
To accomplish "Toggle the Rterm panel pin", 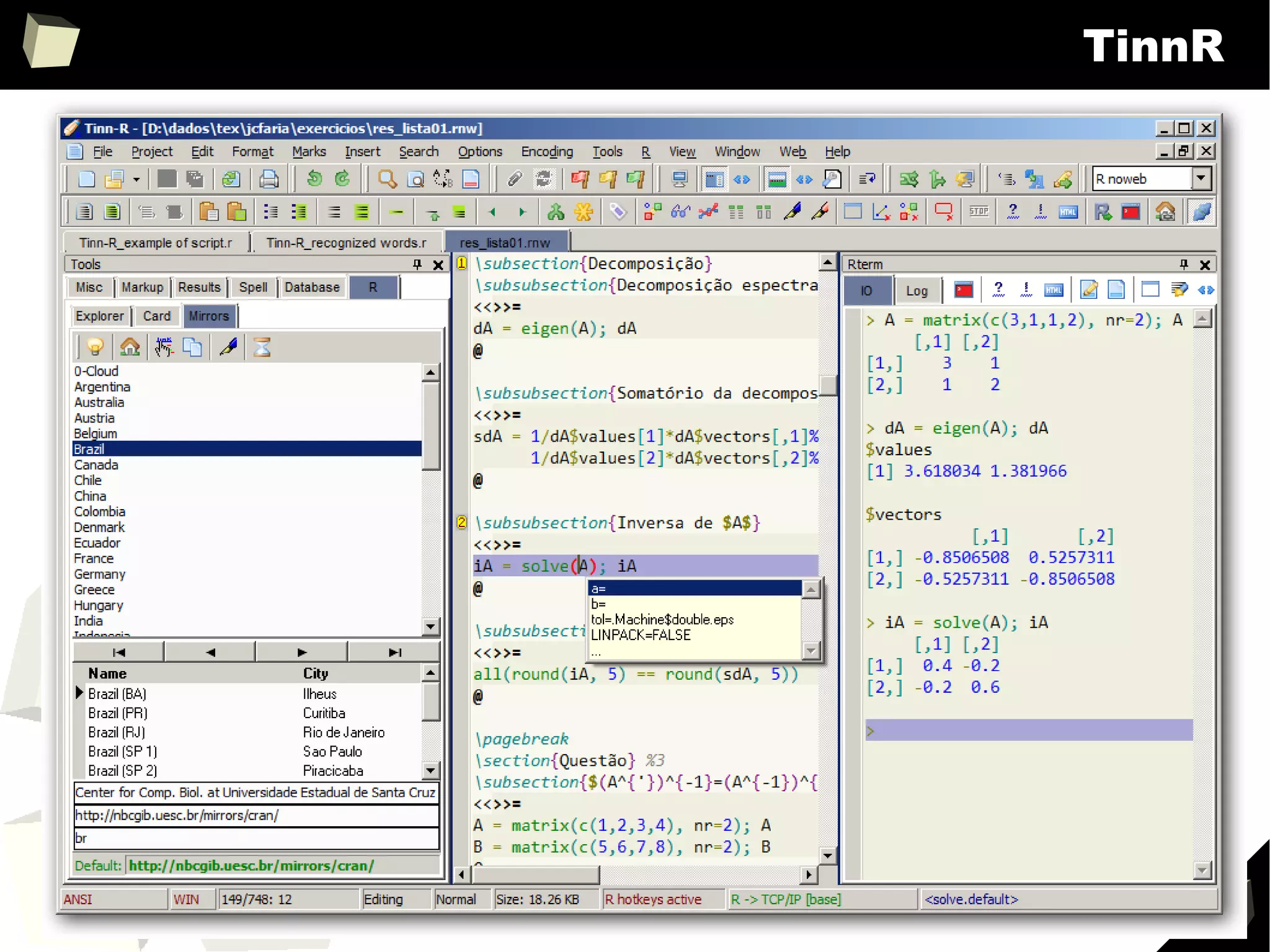I will pyautogui.click(x=1184, y=265).
